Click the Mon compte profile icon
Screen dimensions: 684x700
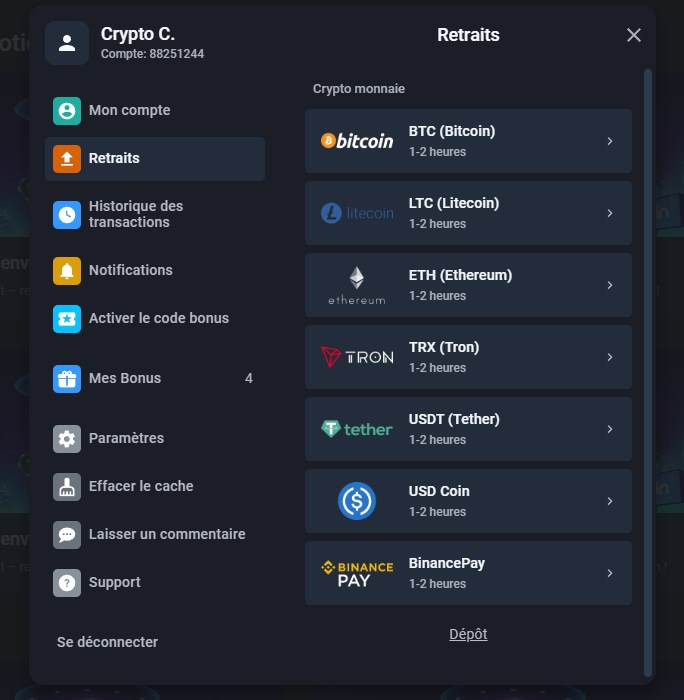click(x=67, y=111)
